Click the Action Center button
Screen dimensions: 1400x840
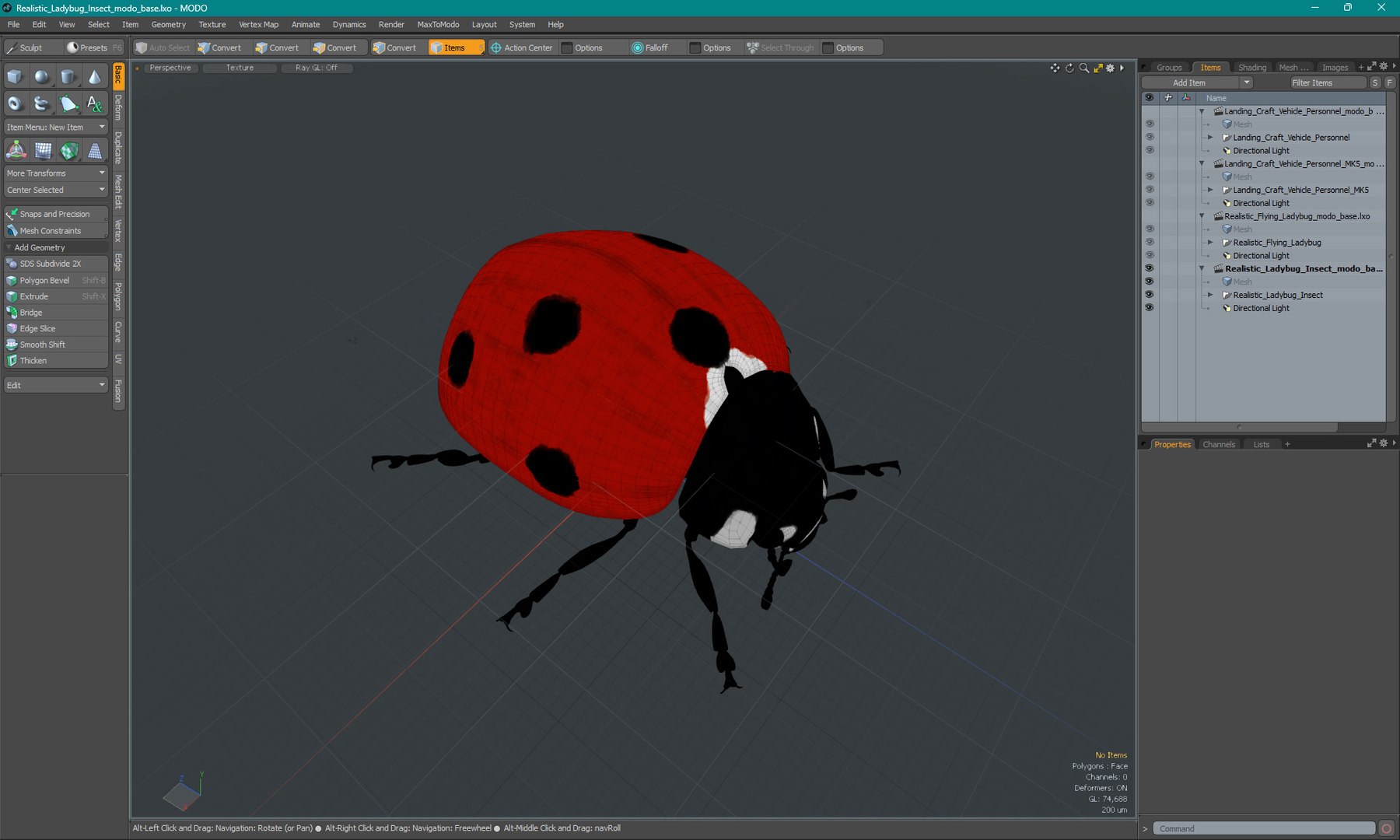[521, 47]
